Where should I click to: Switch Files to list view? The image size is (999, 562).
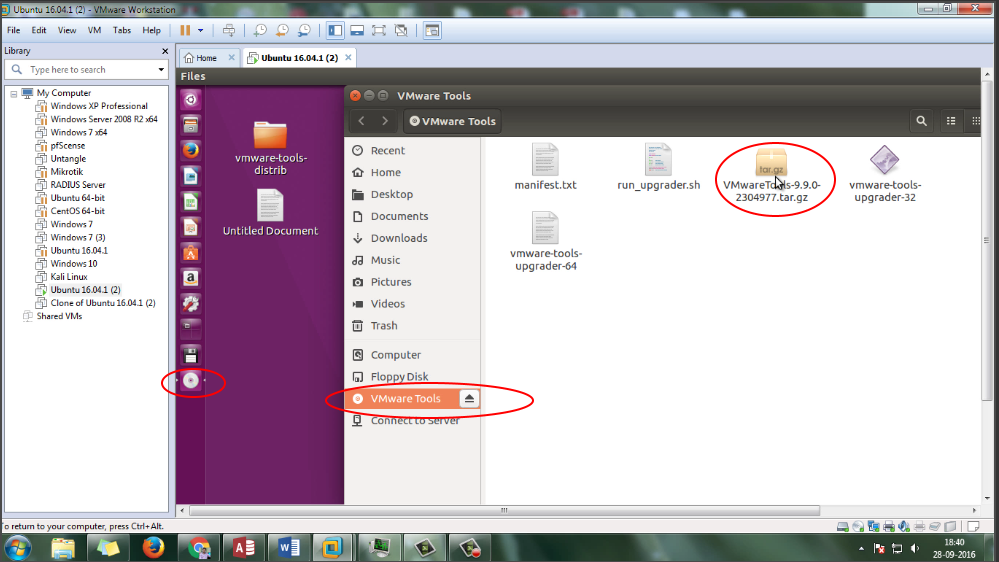(x=951, y=121)
